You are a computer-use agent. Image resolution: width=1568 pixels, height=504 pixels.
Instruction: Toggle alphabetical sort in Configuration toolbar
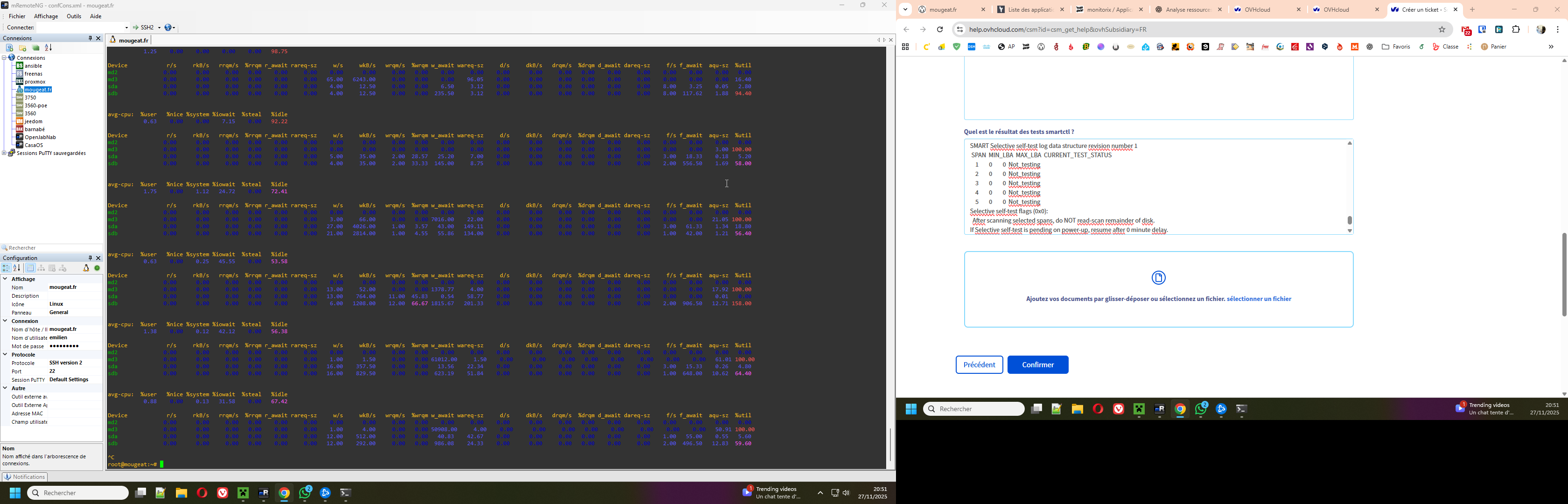click(x=17, y=268)
